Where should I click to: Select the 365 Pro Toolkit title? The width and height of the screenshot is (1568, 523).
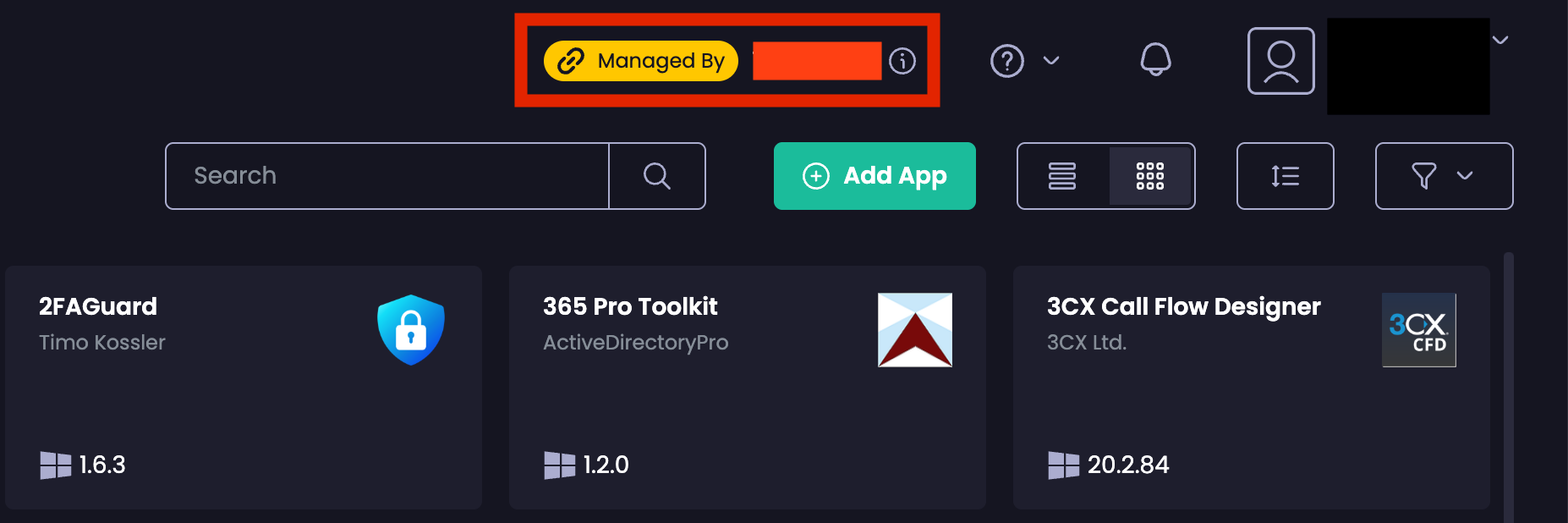coord(630,306)
